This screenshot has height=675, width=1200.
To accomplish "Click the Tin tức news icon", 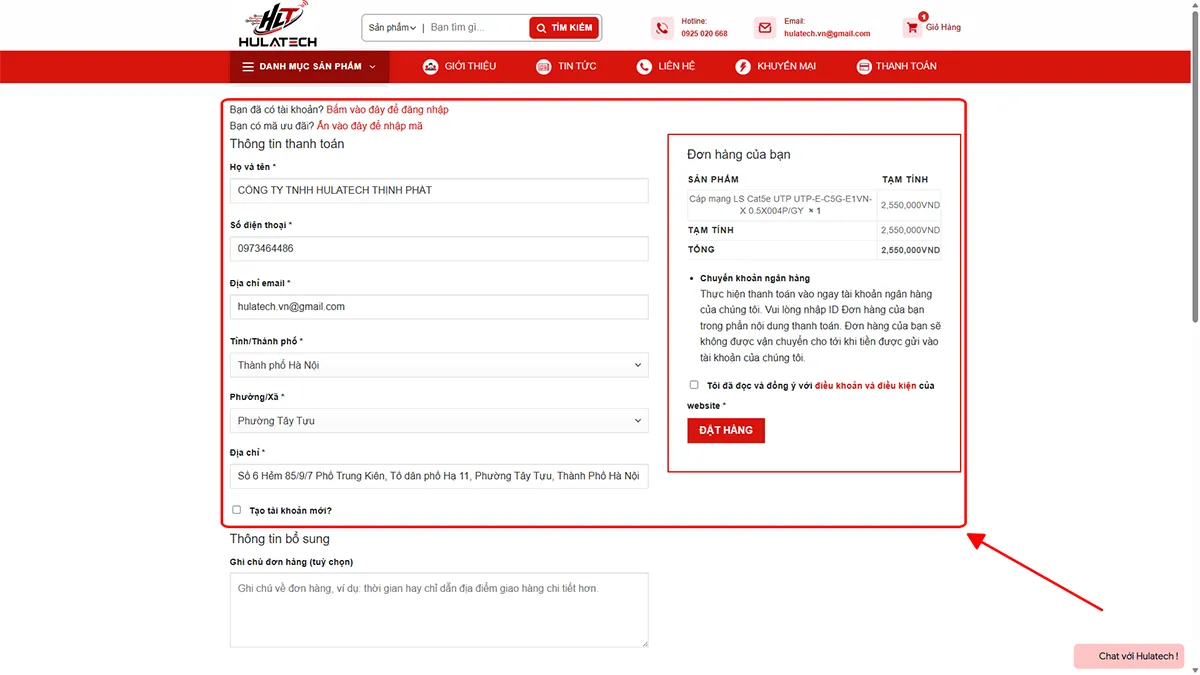I will (544, 67).
